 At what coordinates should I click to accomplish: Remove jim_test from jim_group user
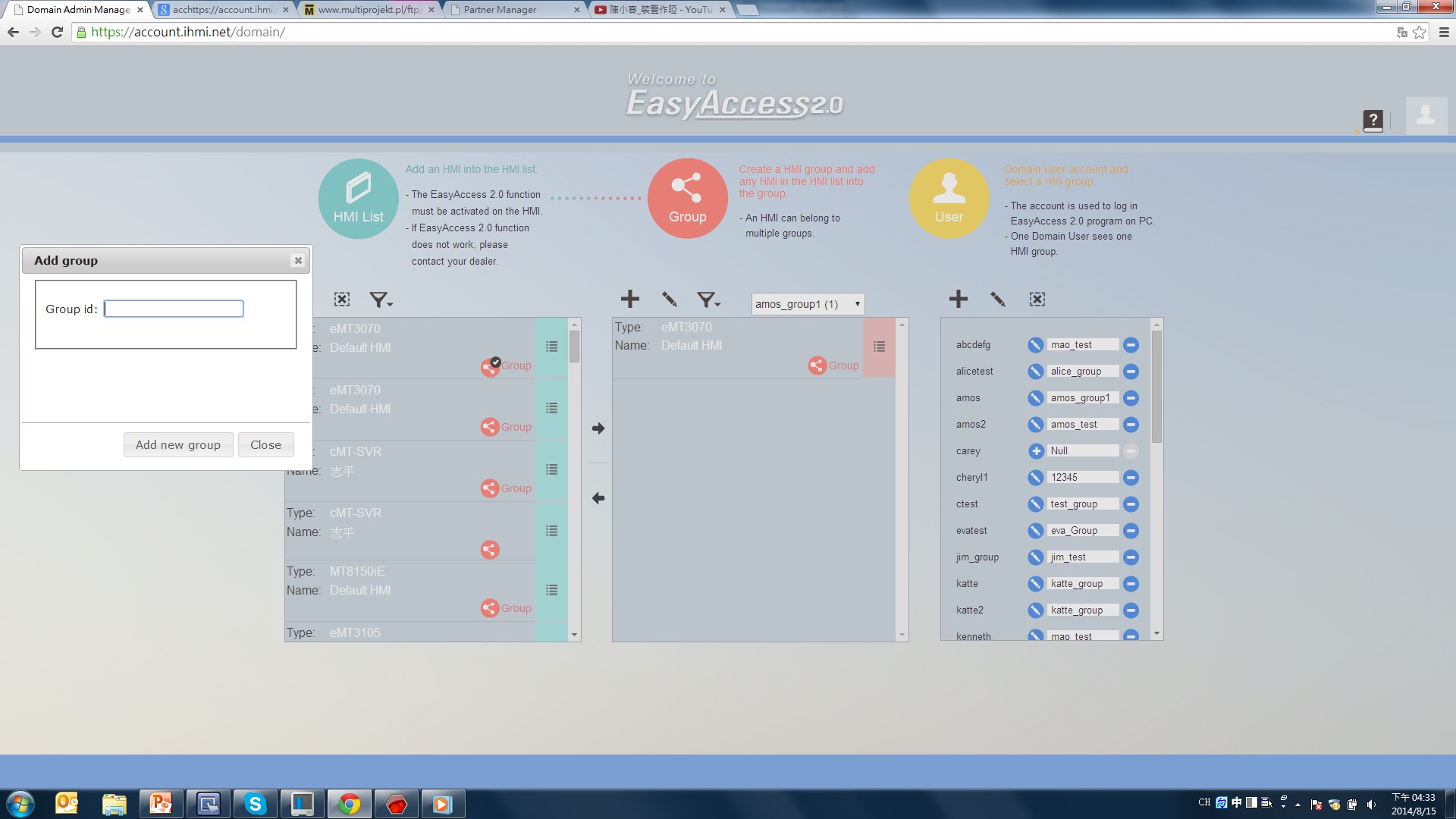coord(1131,557)
